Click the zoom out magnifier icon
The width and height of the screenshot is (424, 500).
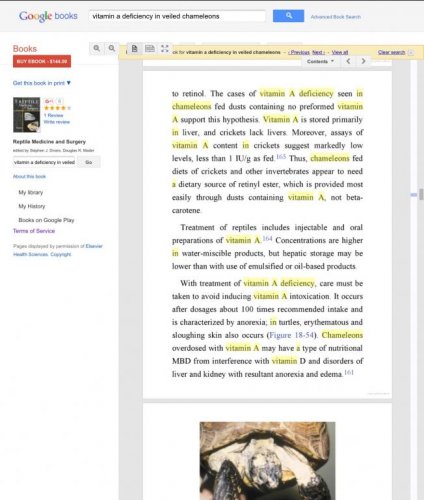pos(112,49)
